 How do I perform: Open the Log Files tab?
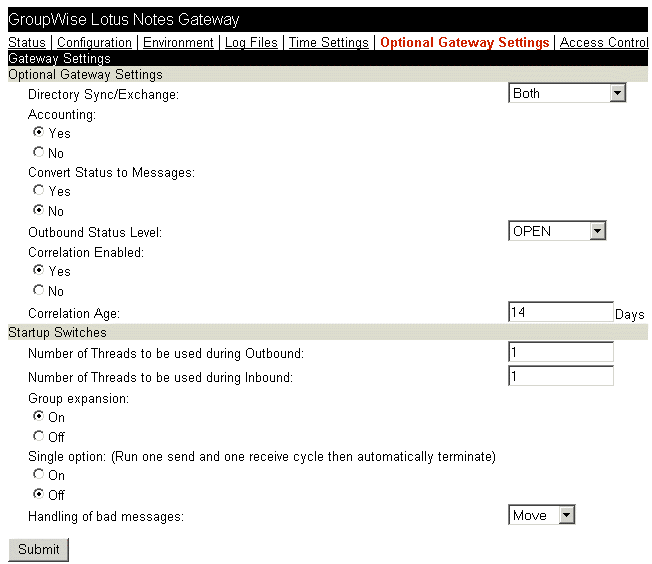[251, 42]
